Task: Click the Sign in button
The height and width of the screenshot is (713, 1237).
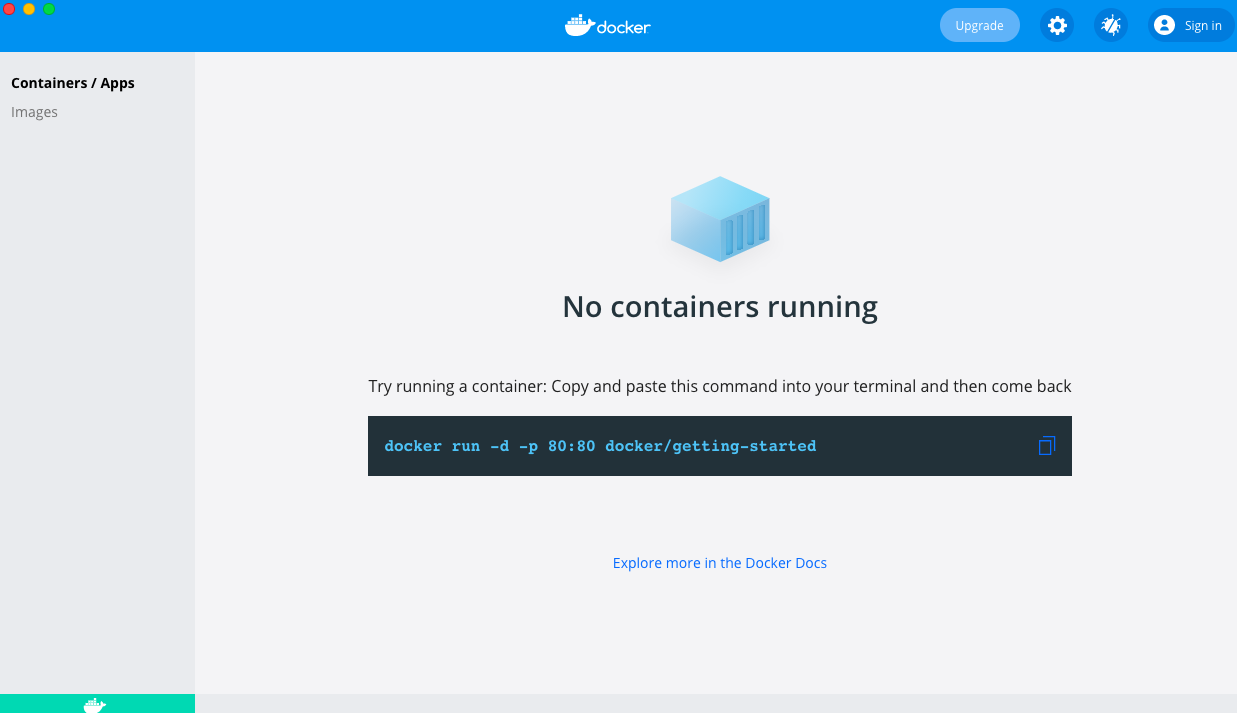Action: point(1190,26)
